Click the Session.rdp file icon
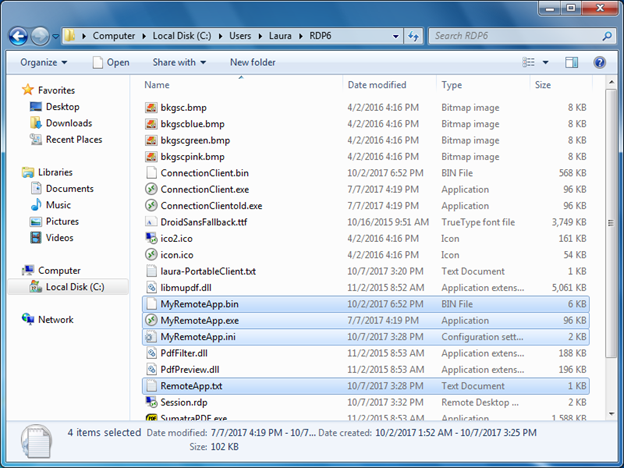Image resolution: width=624 pixels, height=468 pixels. (152, 401)
